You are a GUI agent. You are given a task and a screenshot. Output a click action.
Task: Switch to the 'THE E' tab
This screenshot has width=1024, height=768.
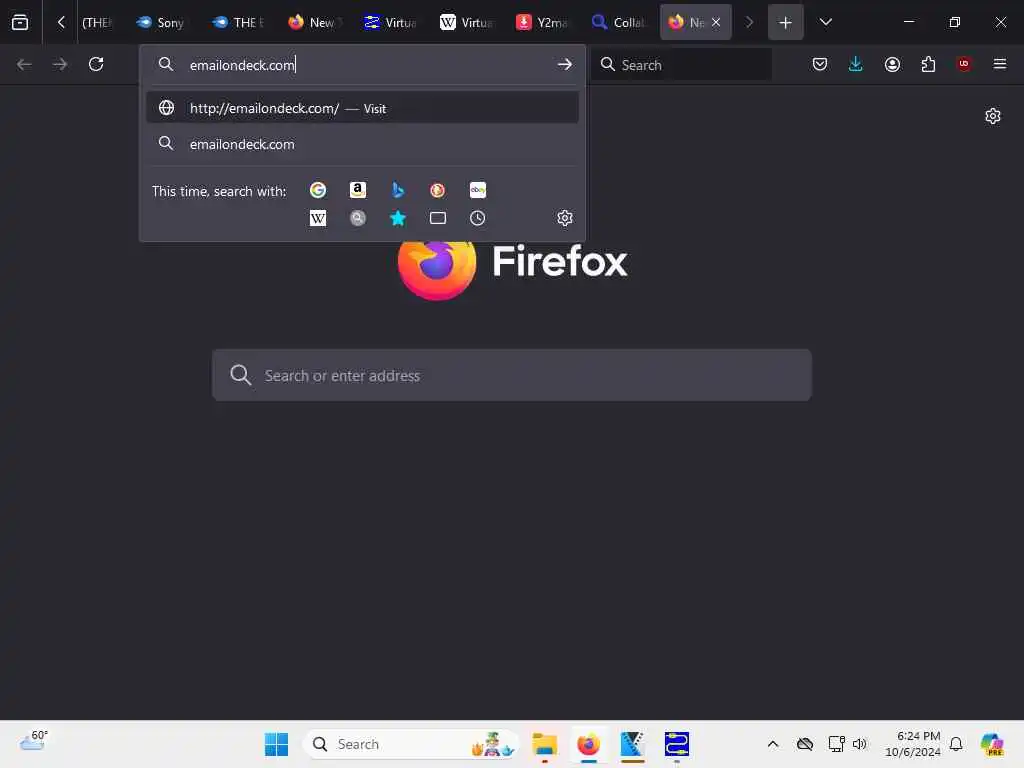pos(238,22)
